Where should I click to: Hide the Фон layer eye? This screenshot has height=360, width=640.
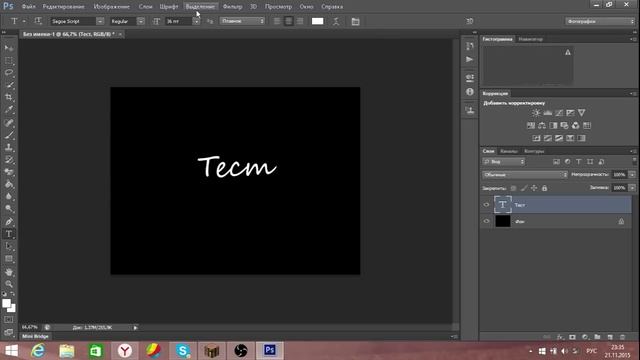pos(486,221)
